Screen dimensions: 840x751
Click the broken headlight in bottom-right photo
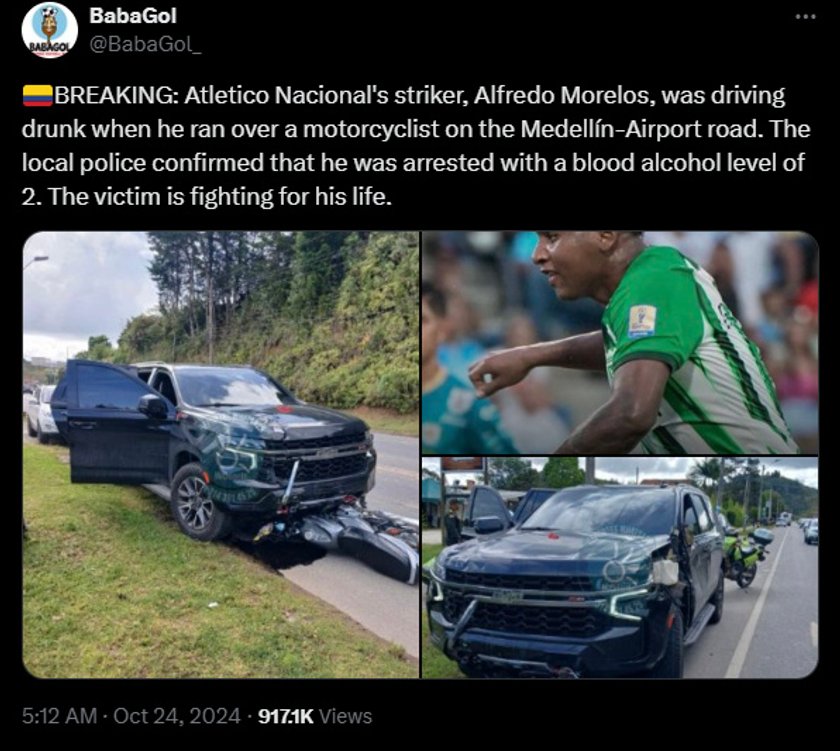click(x=664, y=571)
